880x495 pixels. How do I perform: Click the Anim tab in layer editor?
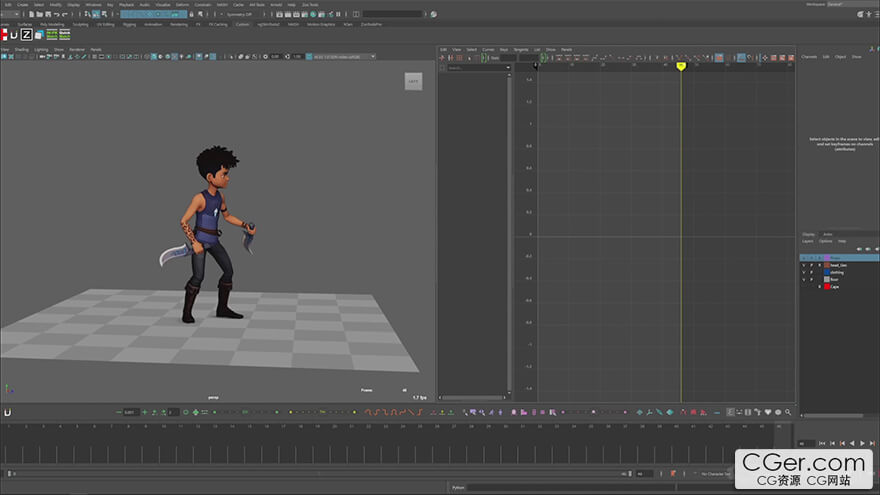tap(827, 234)
